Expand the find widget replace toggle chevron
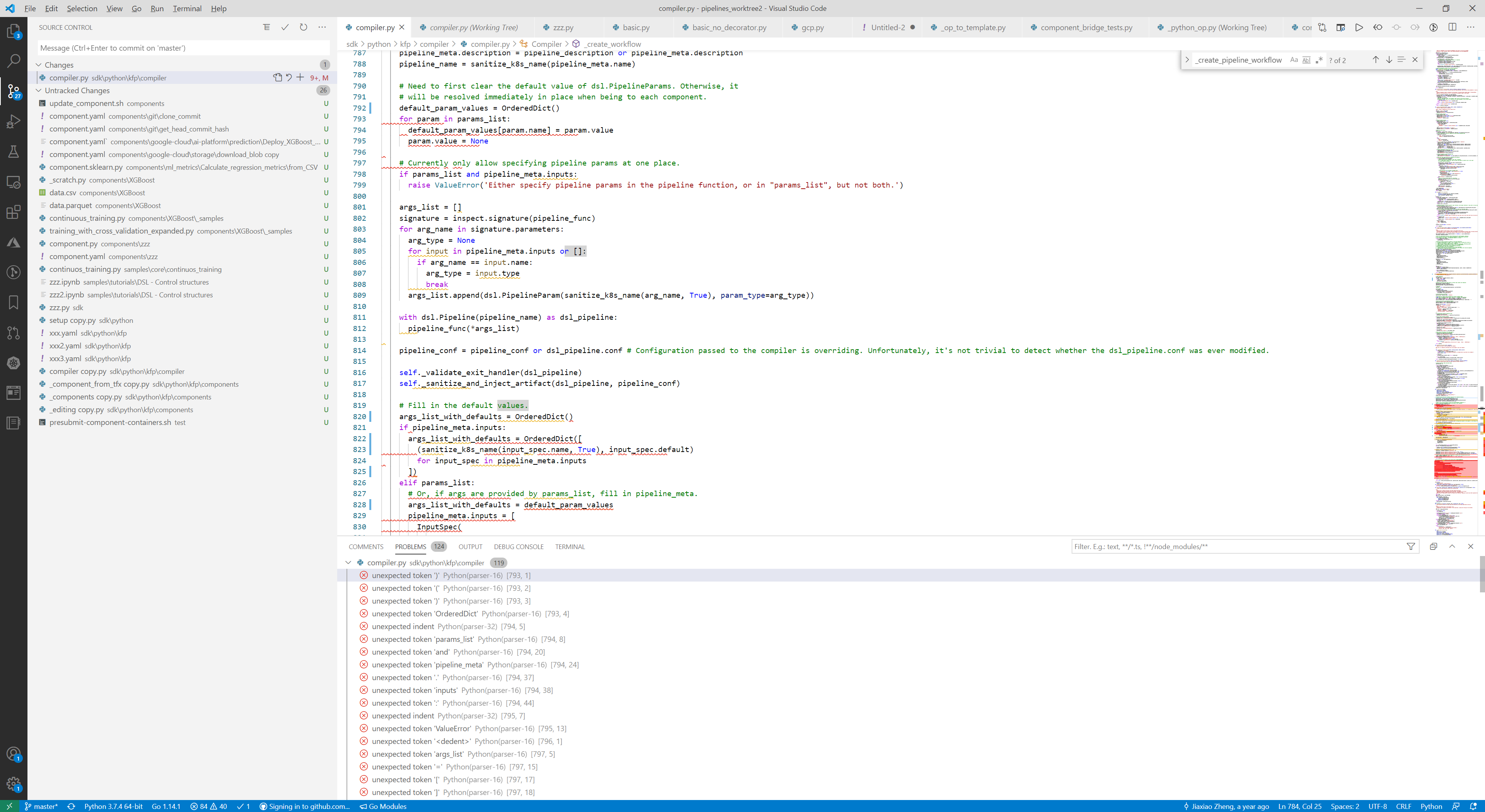 1188,60
